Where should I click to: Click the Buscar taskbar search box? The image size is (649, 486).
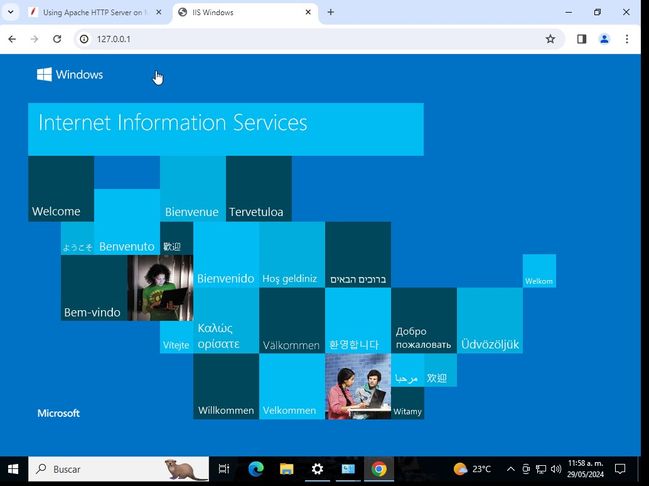click(118, 469)
